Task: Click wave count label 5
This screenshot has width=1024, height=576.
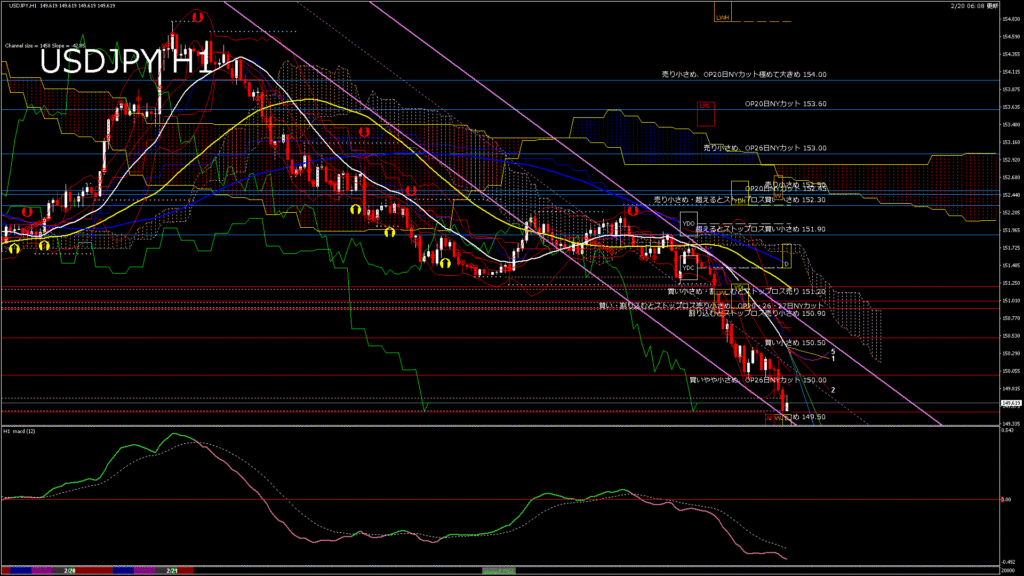Action: 833,352
